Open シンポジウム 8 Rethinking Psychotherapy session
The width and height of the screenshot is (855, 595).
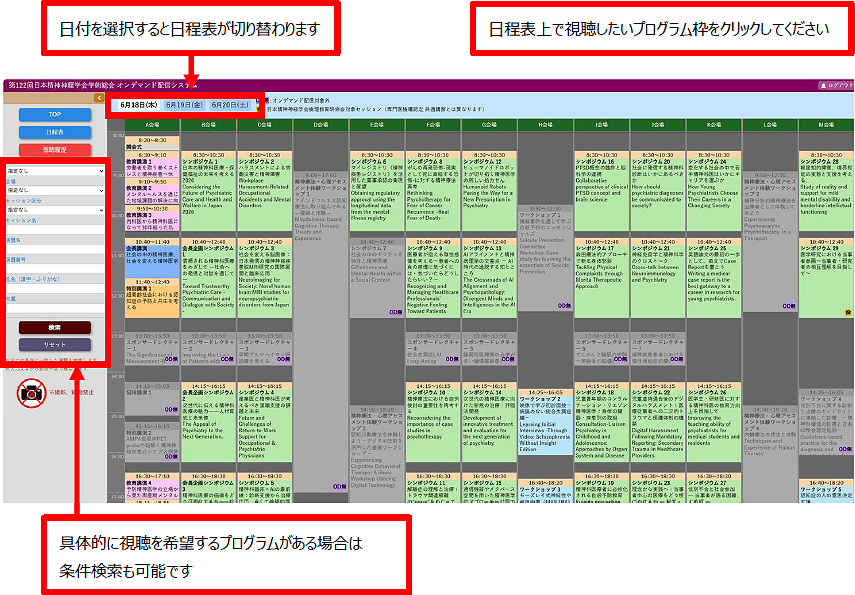click(x=433, y=191)
